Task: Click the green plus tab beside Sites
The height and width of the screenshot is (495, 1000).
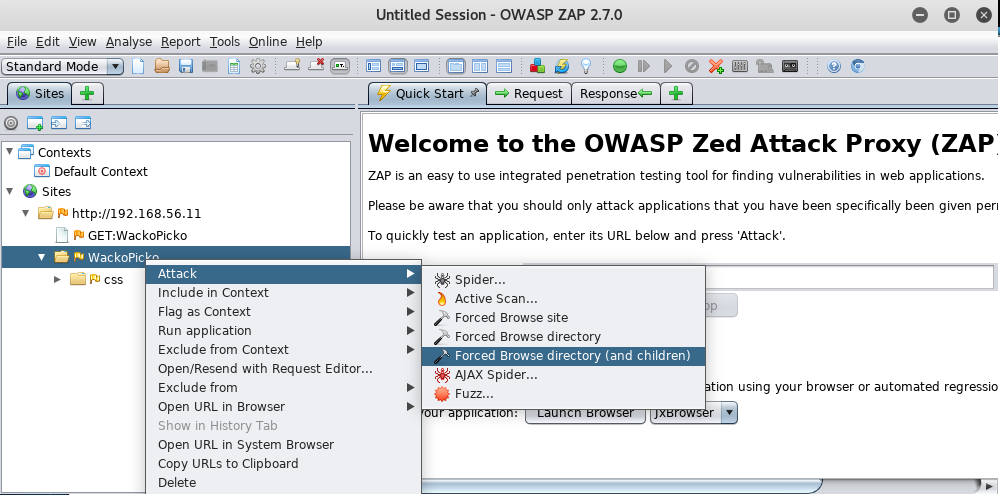Action: 87,94
